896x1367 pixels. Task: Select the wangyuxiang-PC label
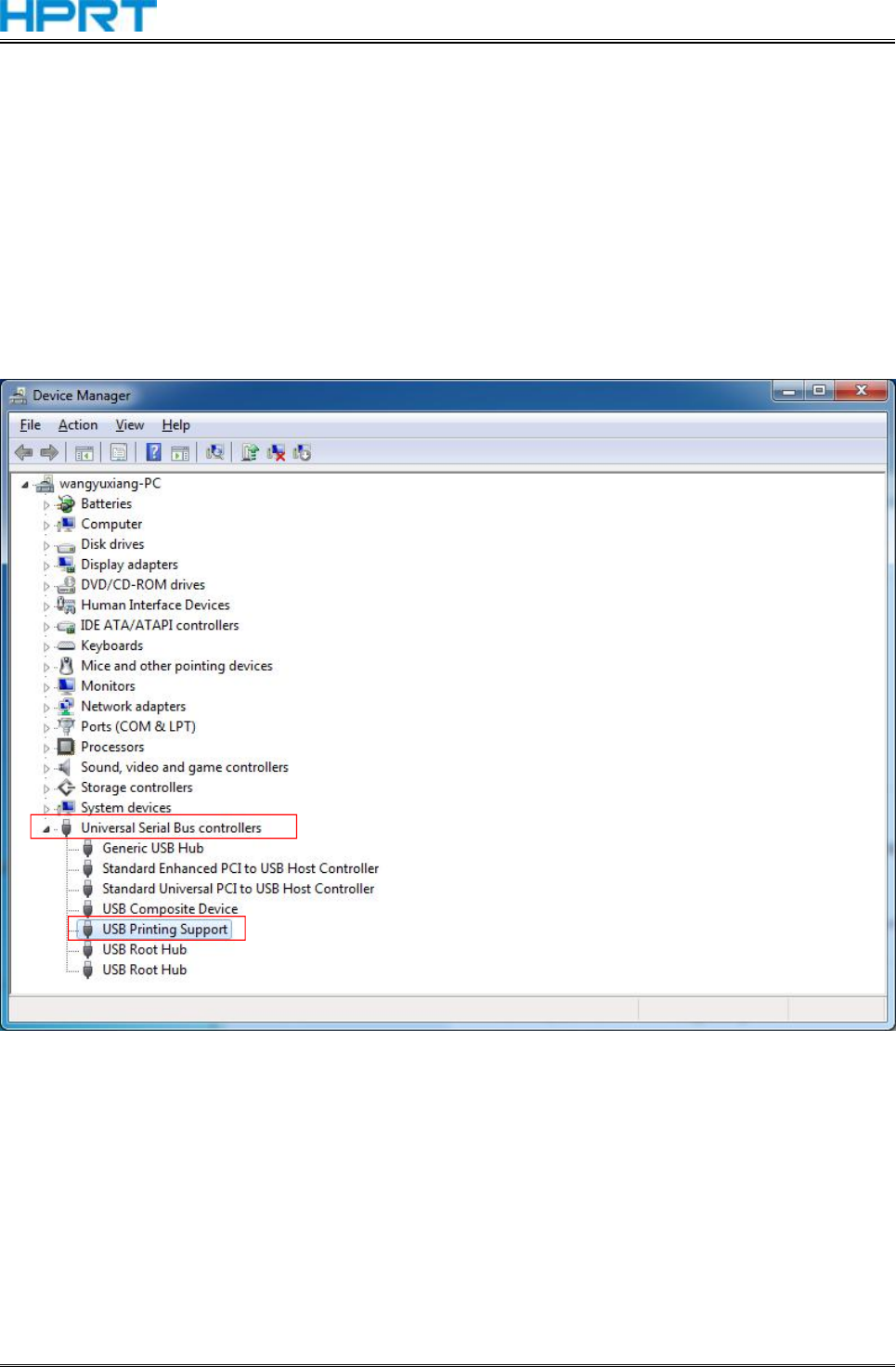[x=110, y=484]
